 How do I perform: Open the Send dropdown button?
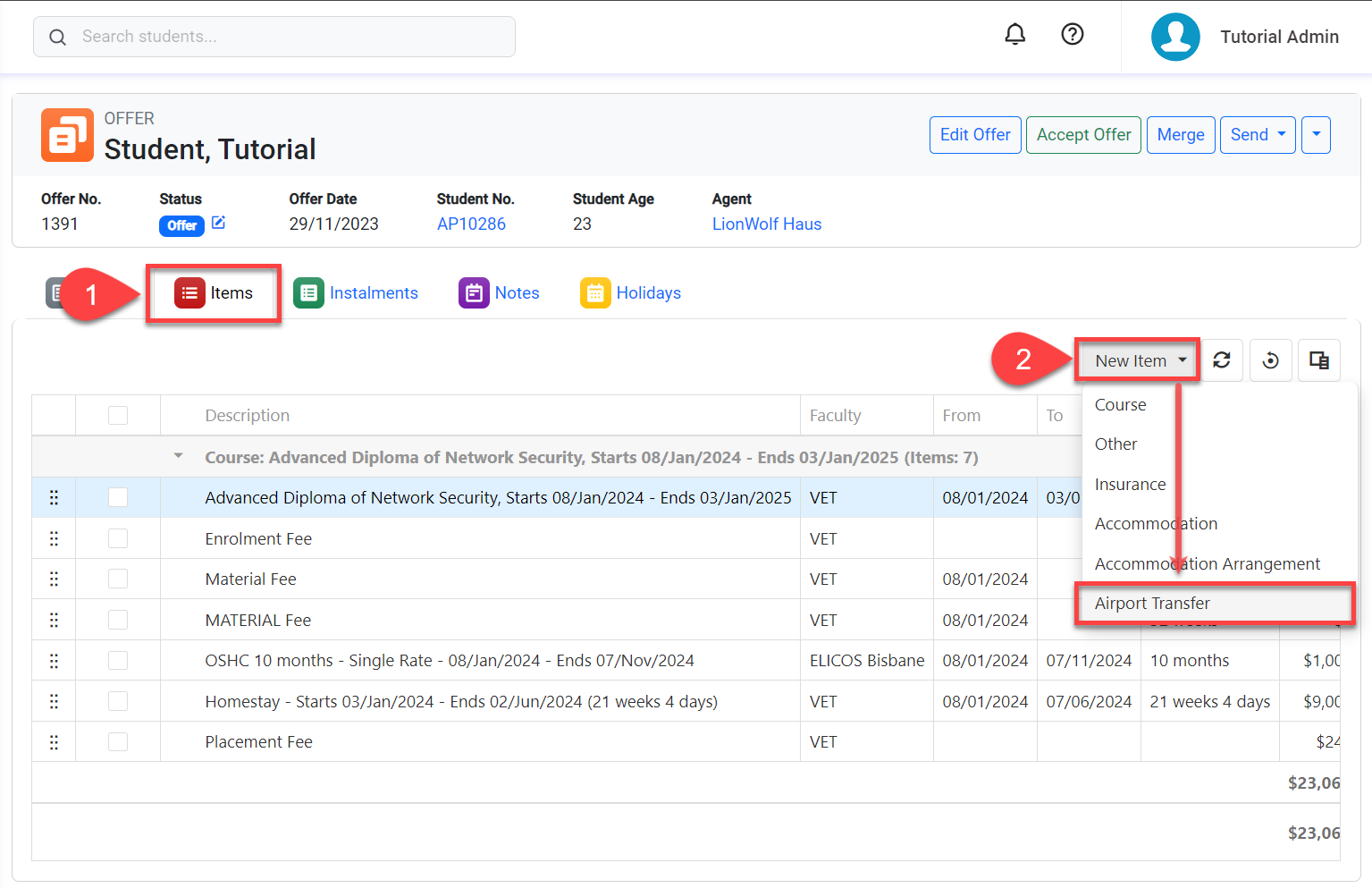(1258, 134)
